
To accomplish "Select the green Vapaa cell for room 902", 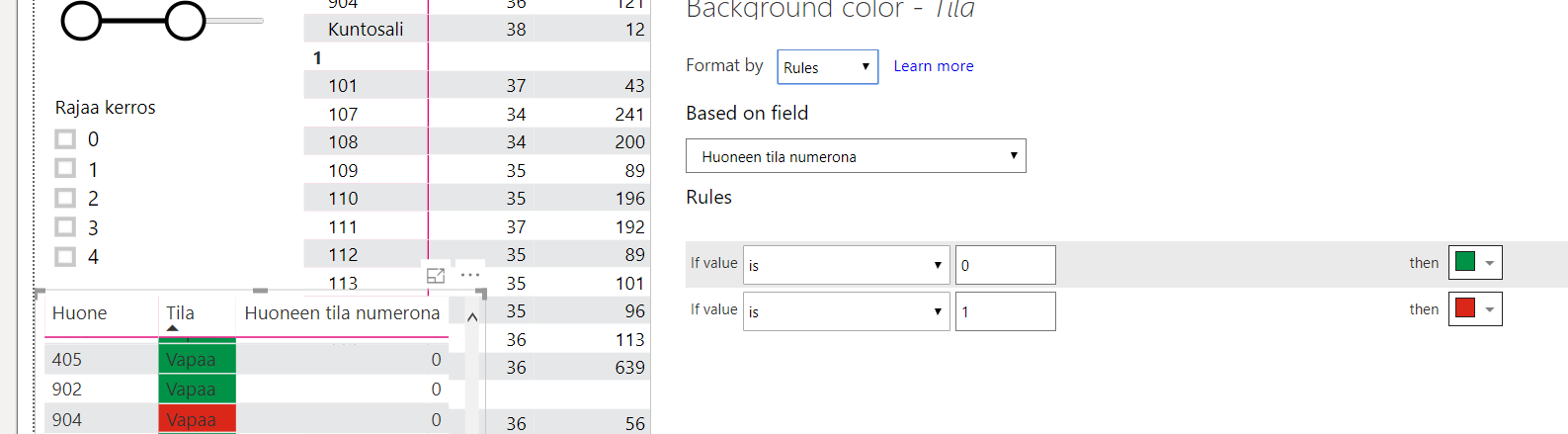I will (197, 389).
